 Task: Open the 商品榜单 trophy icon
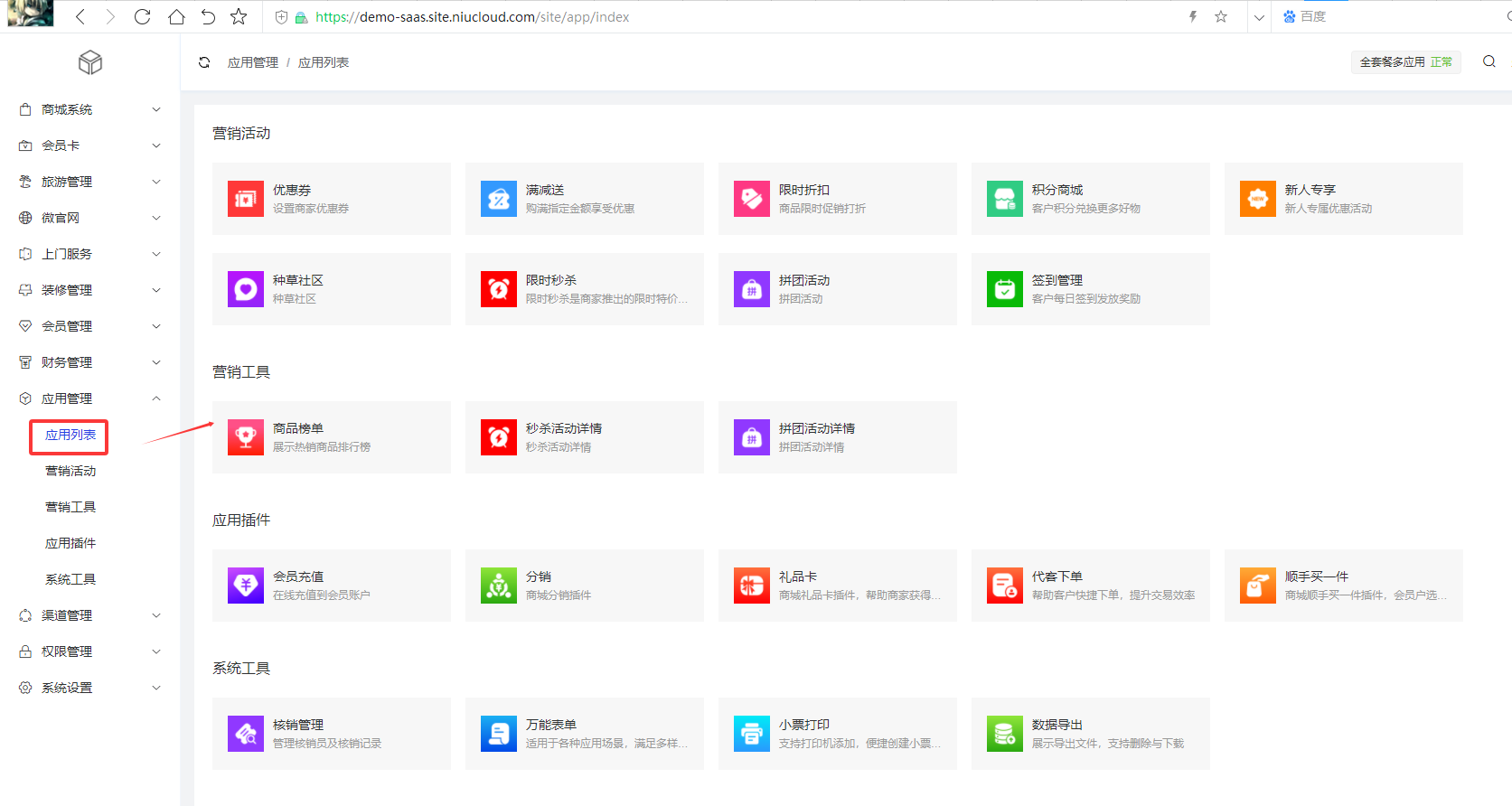tap(246, 437)
